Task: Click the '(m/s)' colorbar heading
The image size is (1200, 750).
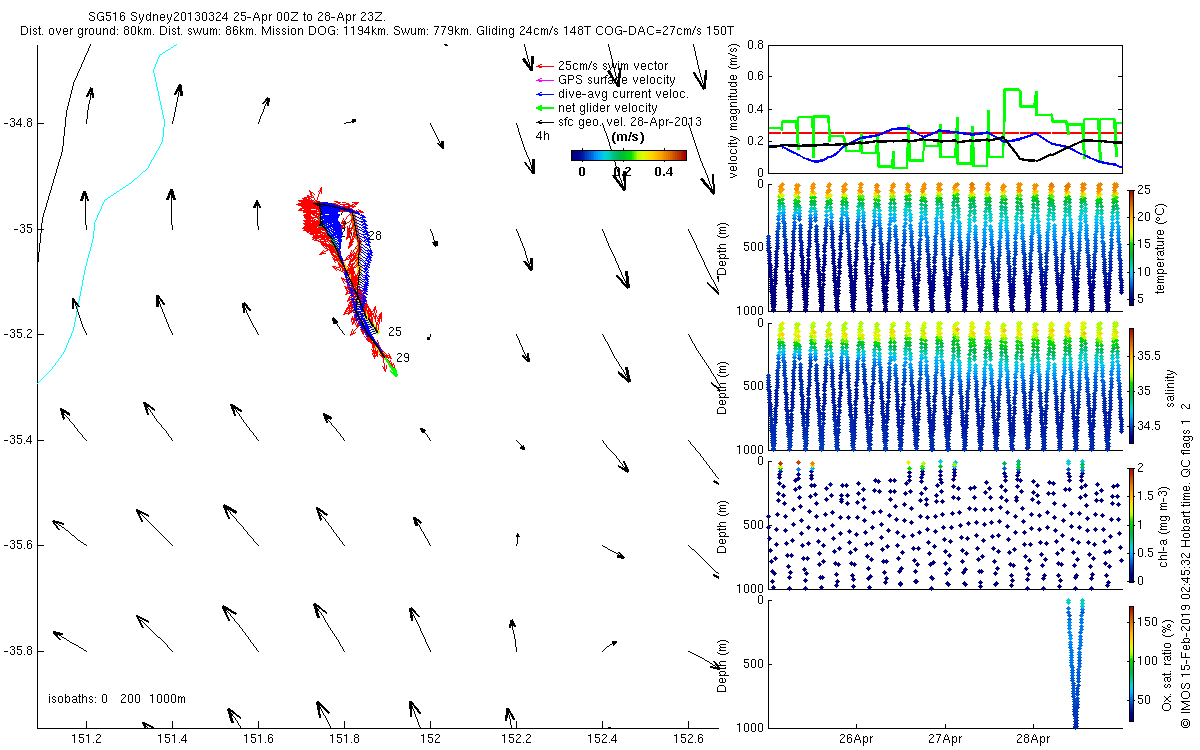Action: pos(627,136)
